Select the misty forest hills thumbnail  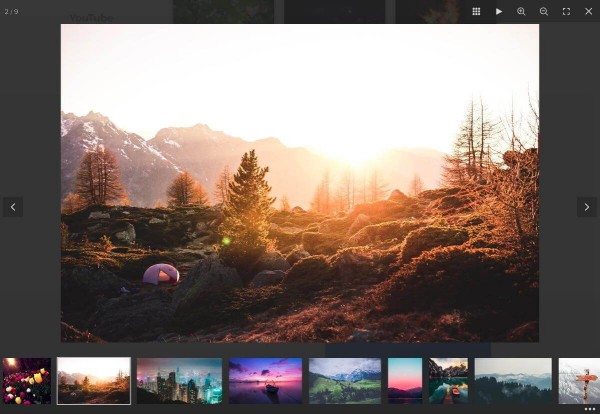coord(513,380)
